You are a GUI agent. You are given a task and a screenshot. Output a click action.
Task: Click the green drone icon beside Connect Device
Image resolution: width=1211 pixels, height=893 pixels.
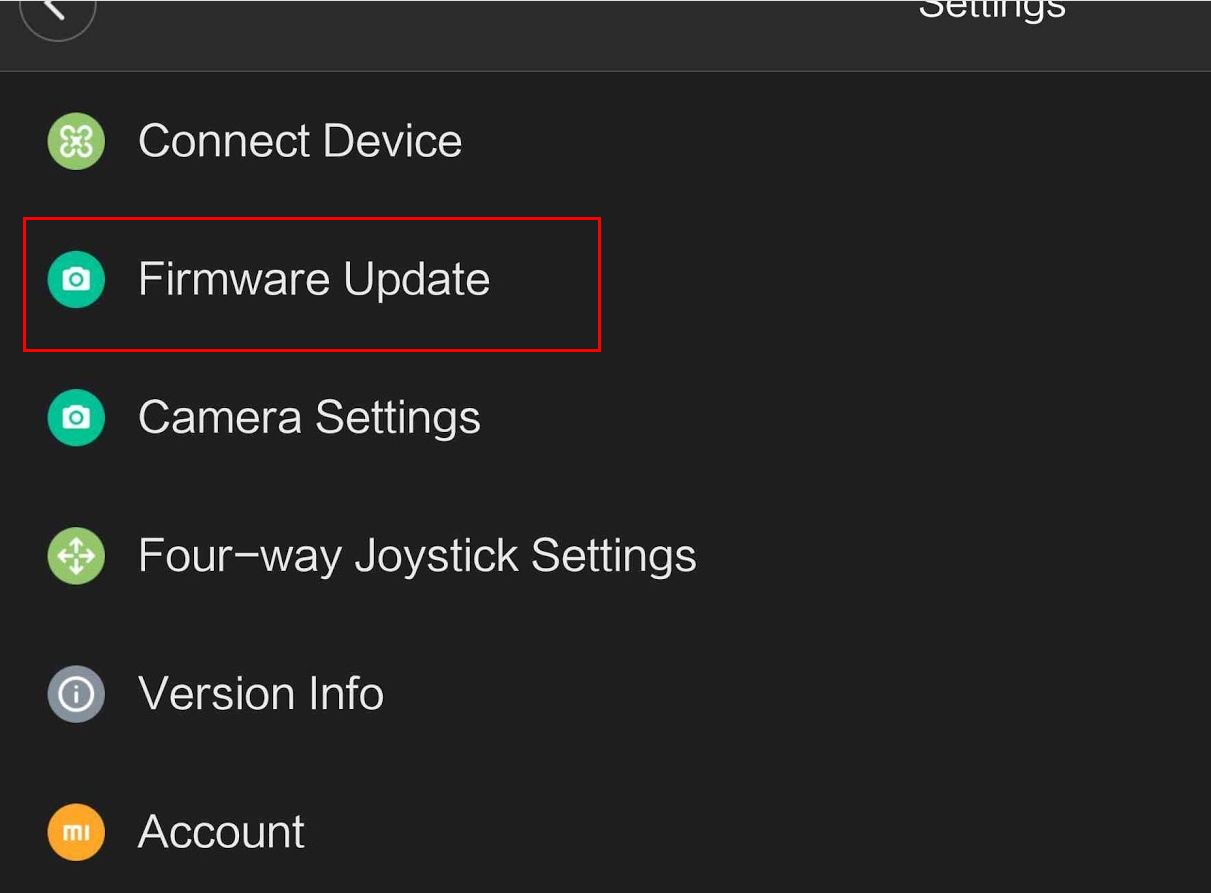76,141
